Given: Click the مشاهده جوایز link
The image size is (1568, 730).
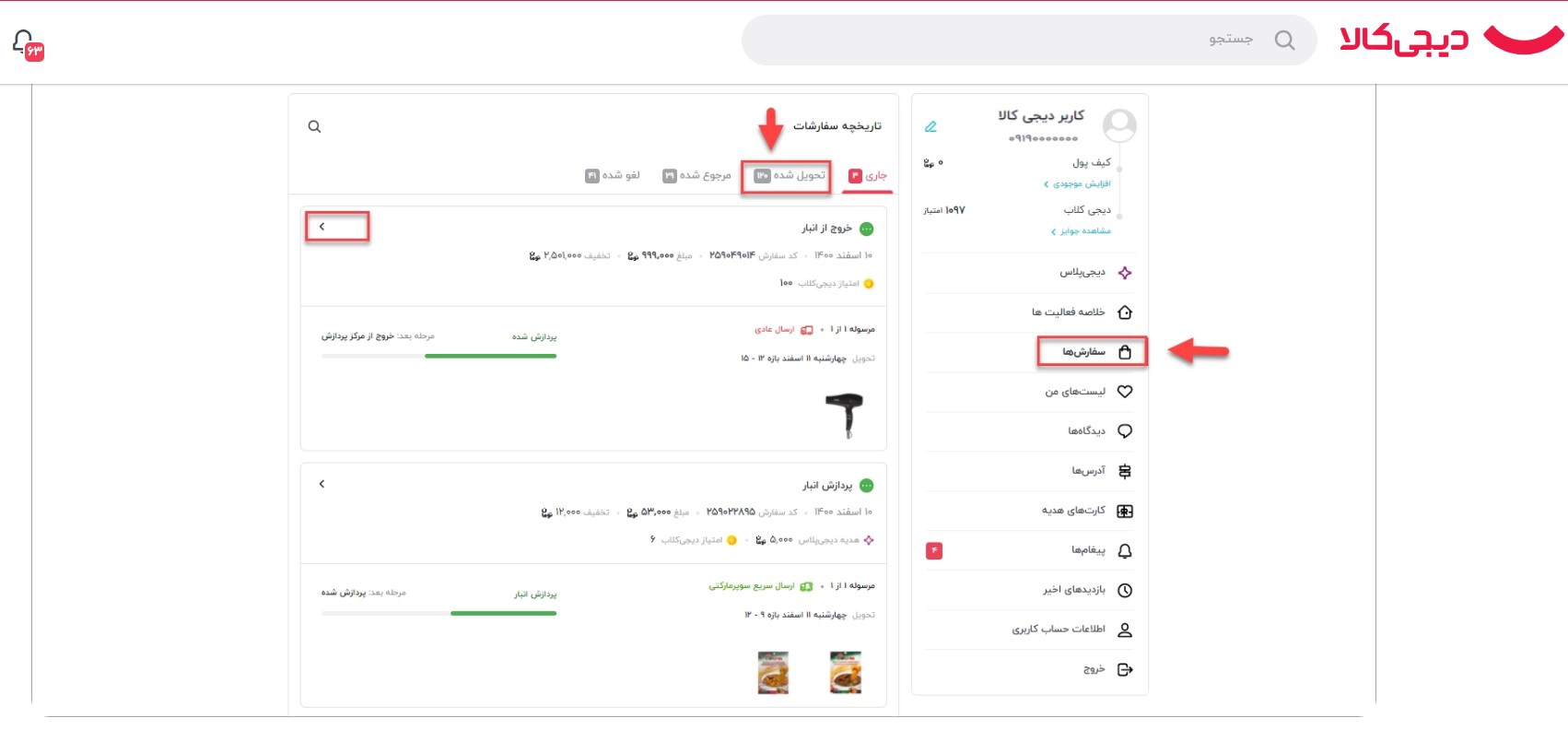Looking at the screenshot, I should click(1081, 231).
